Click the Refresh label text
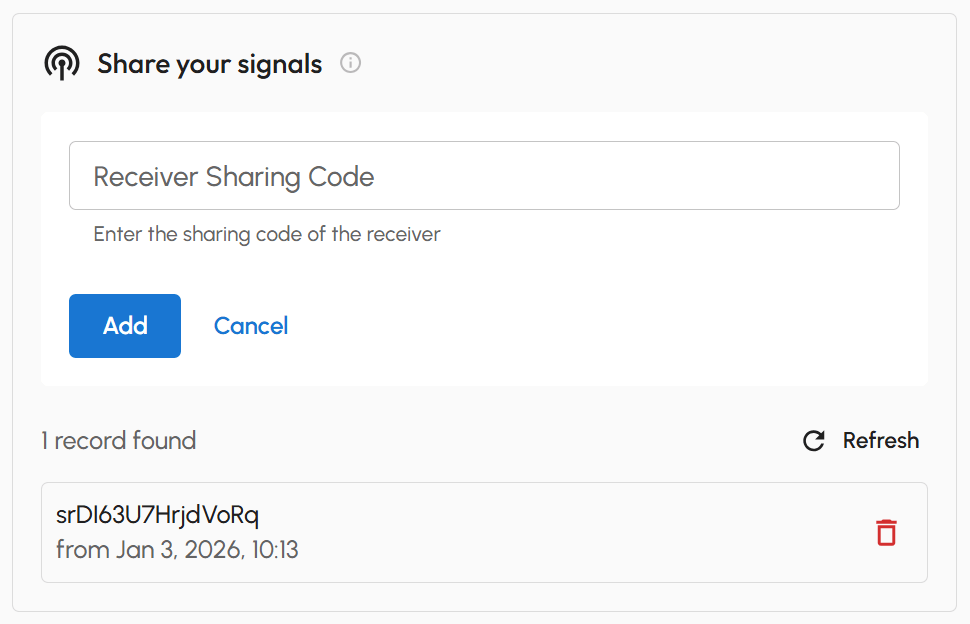Screen dimensions: 970x624 point(880,441)
